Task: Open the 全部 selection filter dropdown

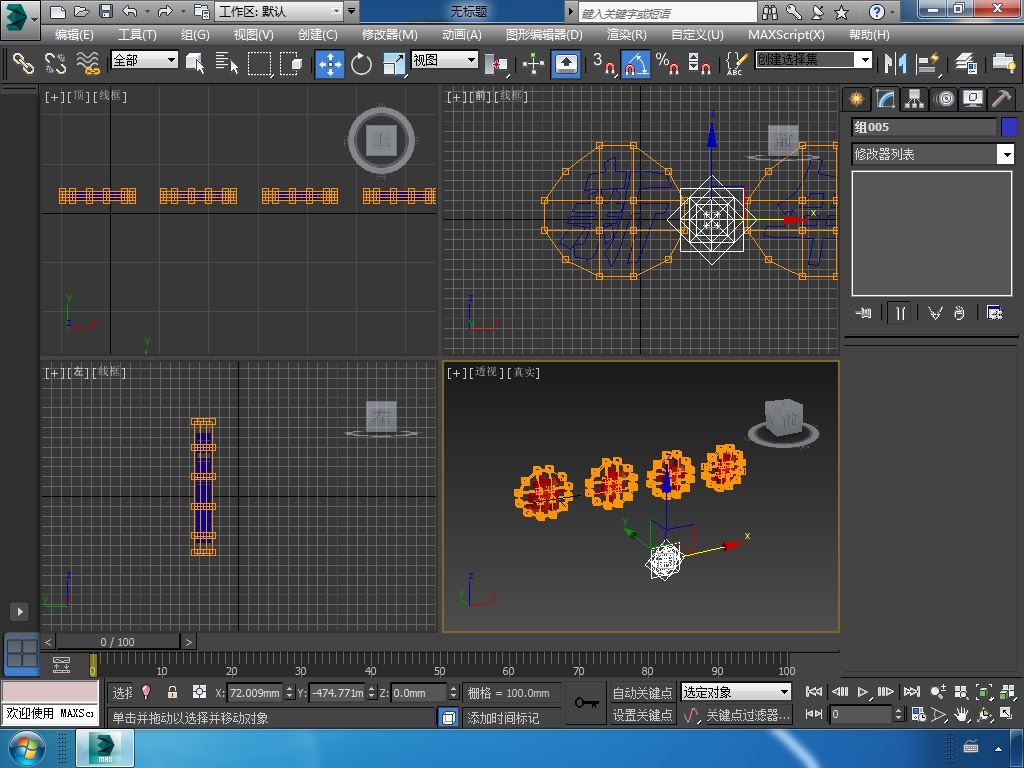Action: tap(144, 60)
